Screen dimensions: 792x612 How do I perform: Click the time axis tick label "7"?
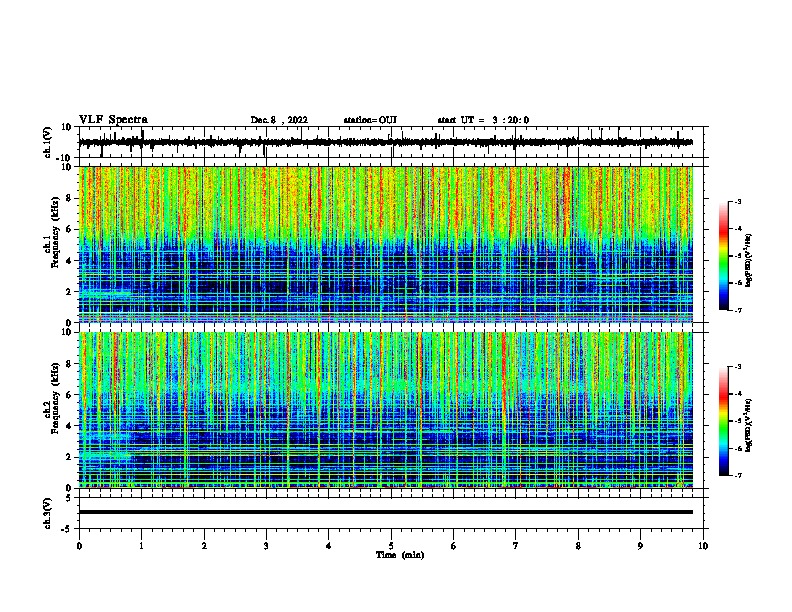(x=516, y=546)
